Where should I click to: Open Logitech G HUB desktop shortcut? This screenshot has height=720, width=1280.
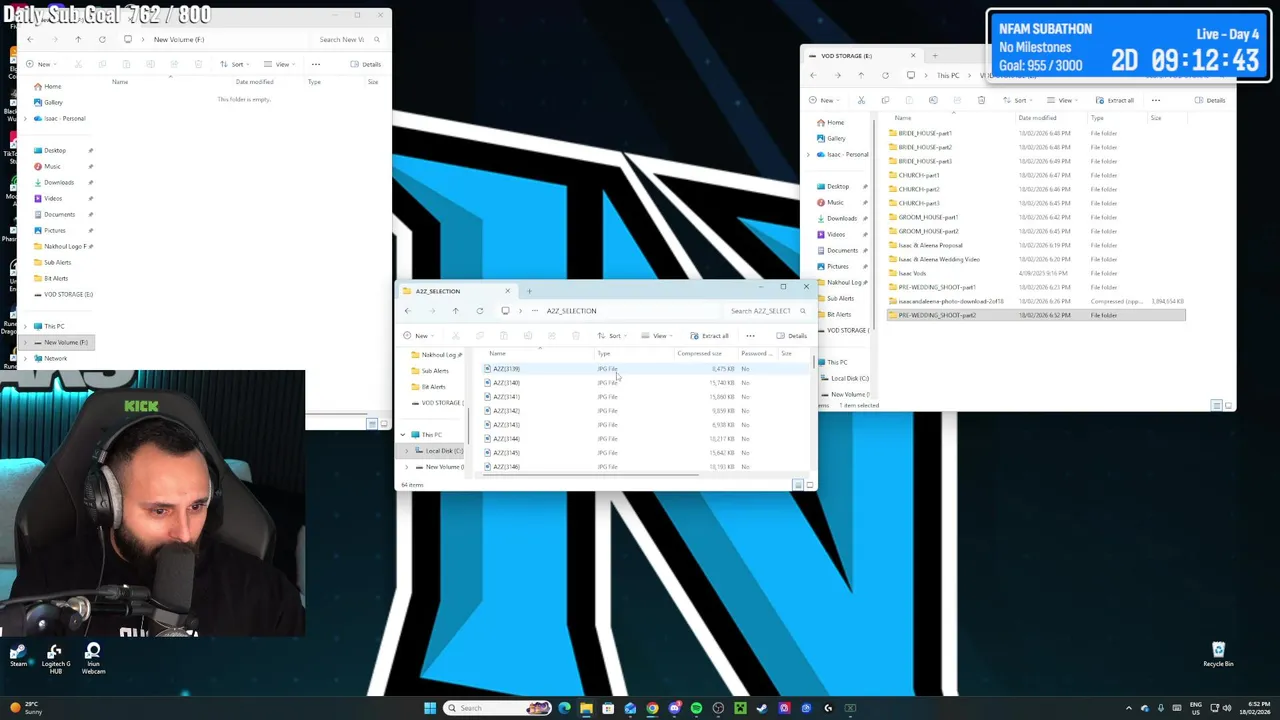point(55,659)
